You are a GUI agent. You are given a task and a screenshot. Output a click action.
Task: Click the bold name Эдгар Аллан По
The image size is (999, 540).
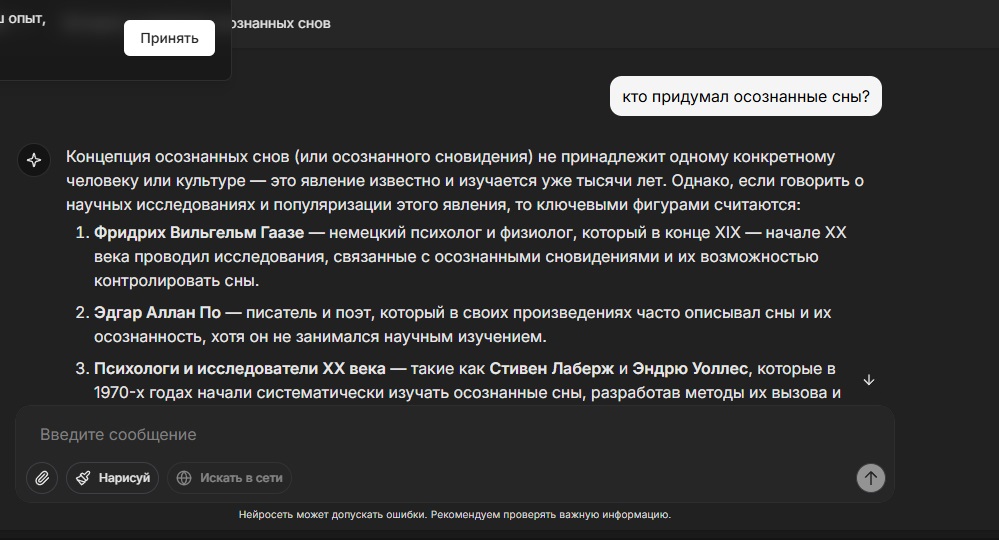click(x=157, y=313)
